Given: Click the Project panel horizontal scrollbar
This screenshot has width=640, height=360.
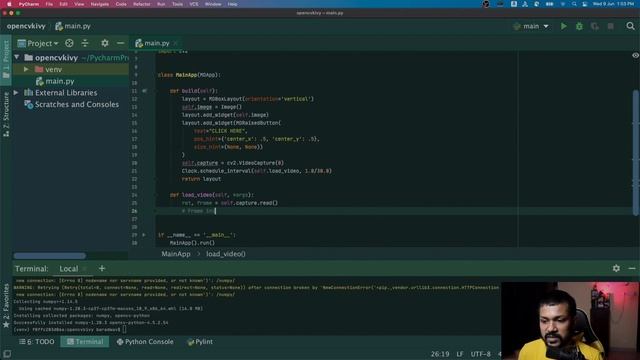Looking at the screenshot, I should (x=50, y=256).
